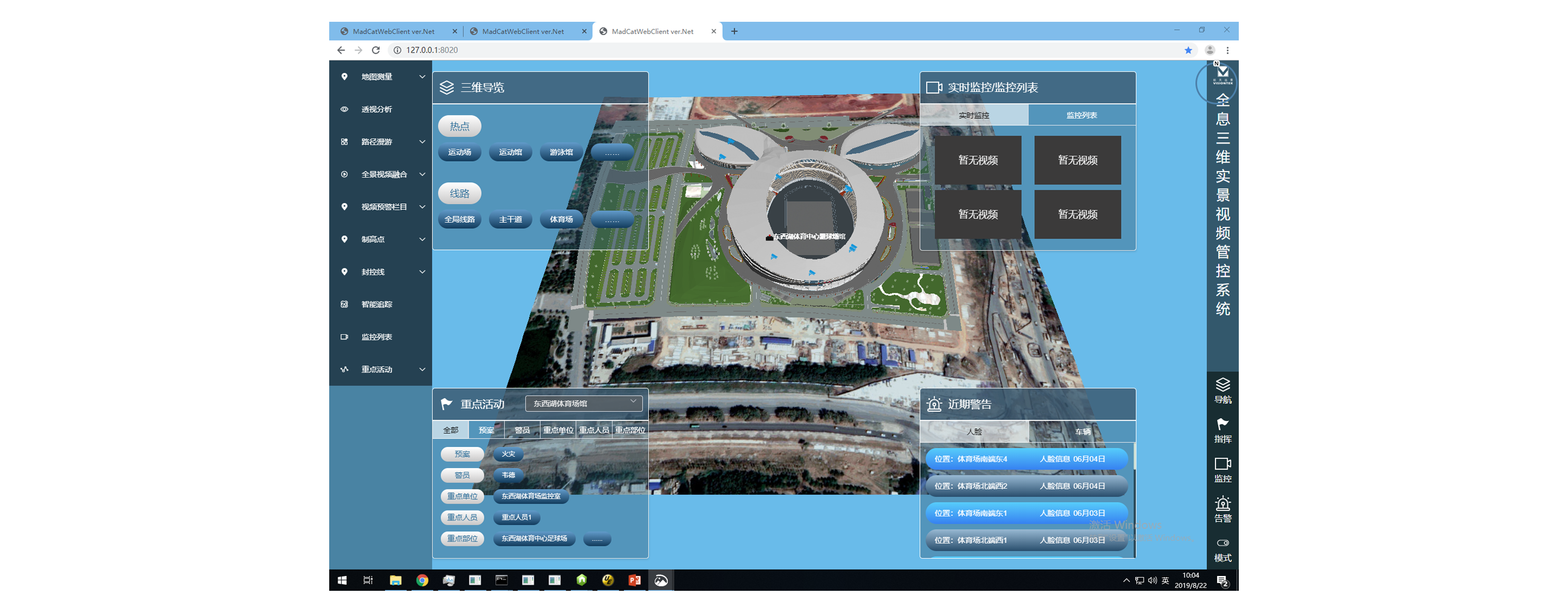
Task: Click the 路径漫游 grid icon
Action: click(345, 142)
